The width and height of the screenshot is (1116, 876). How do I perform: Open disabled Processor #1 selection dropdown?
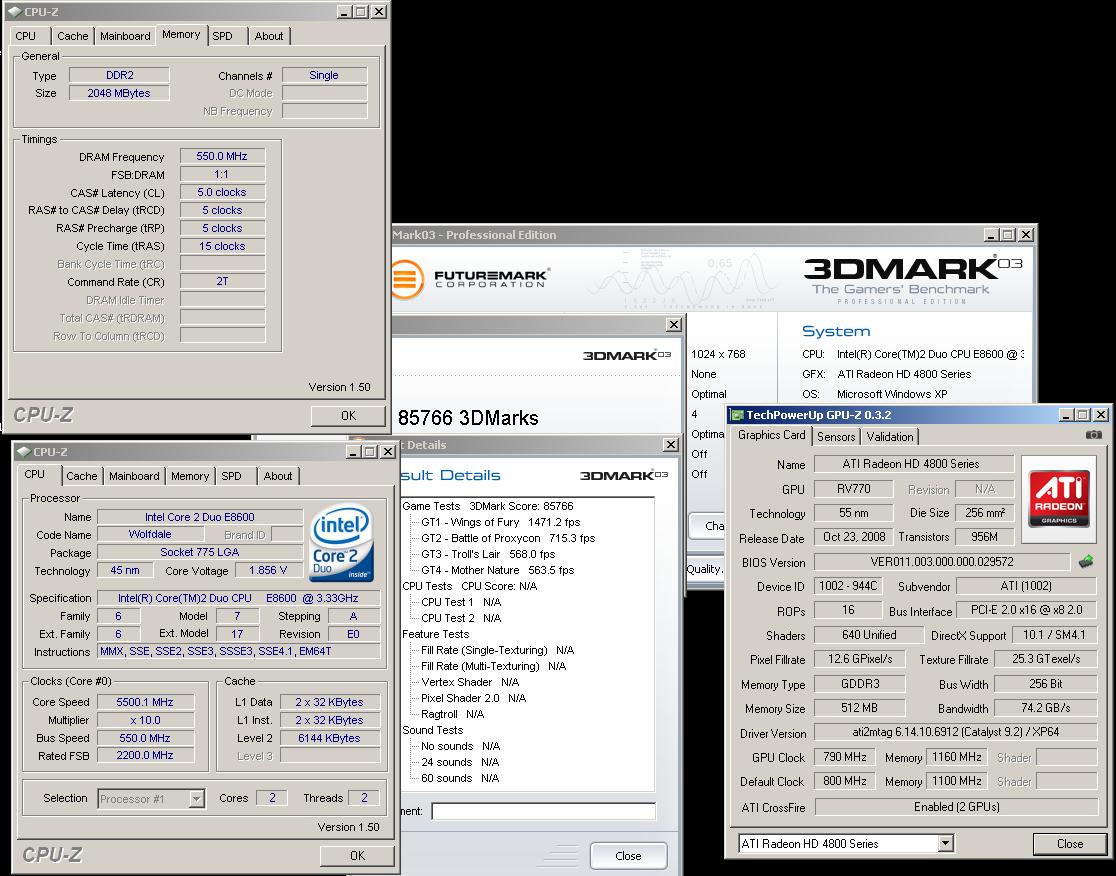196,798
